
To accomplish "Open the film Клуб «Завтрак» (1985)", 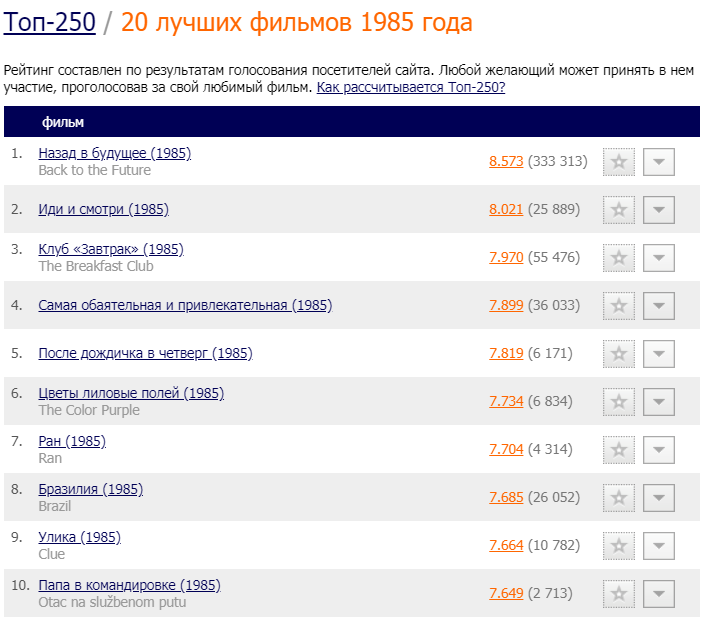I will 111,249.
